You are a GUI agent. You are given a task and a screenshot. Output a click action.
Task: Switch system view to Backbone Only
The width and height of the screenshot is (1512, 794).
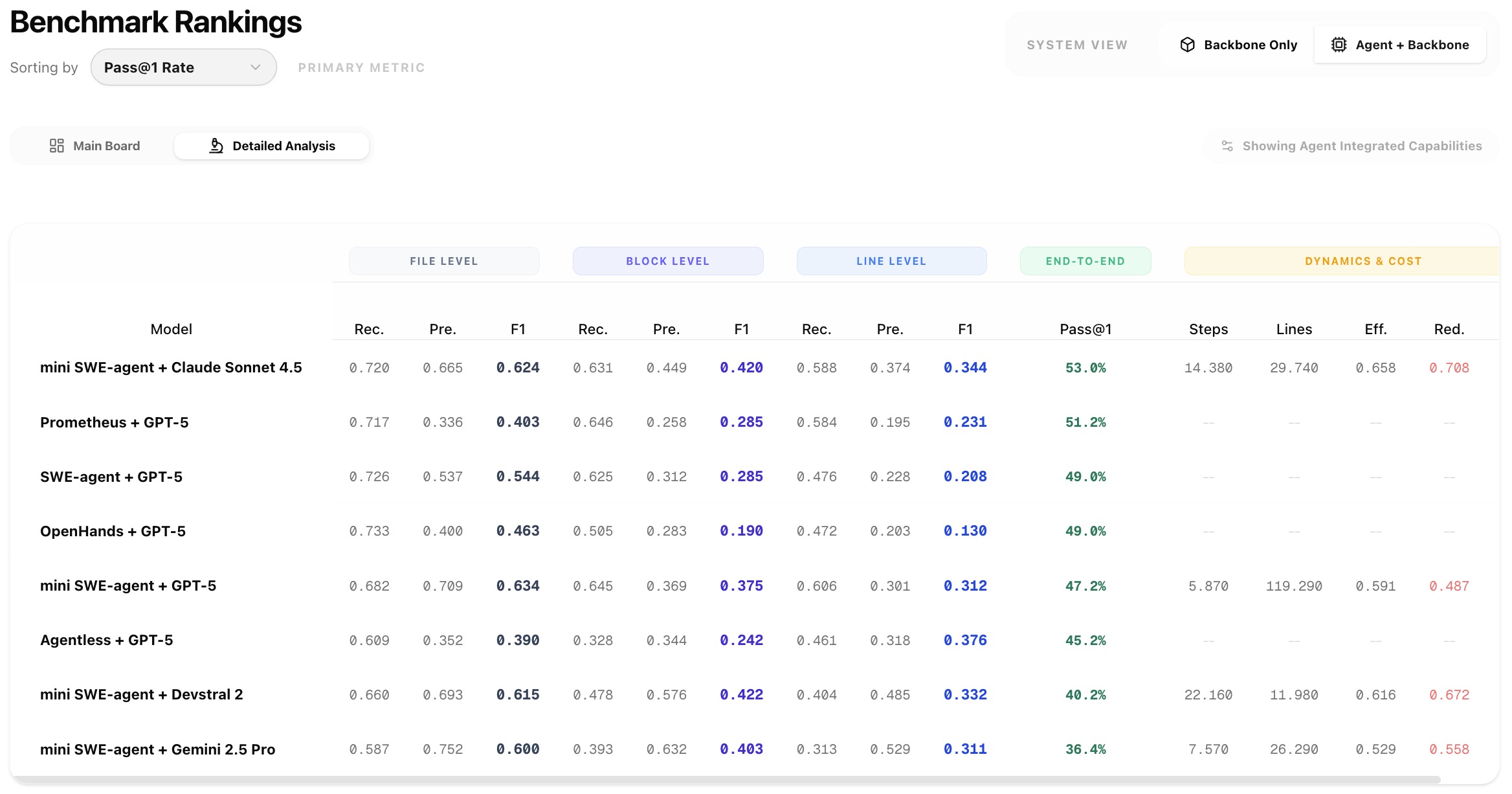[x=1249, y=45]
